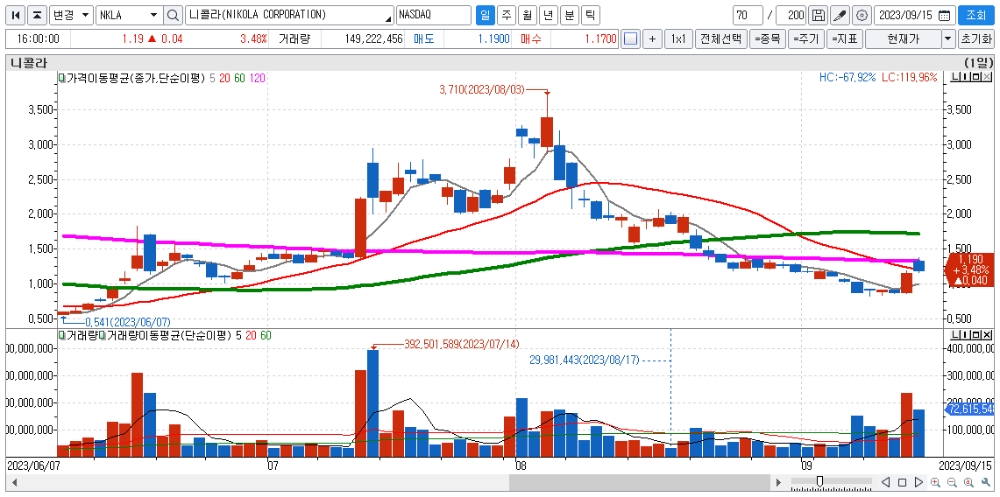
Task: Add a chart with plus button
Action: (x=652, y=39)
